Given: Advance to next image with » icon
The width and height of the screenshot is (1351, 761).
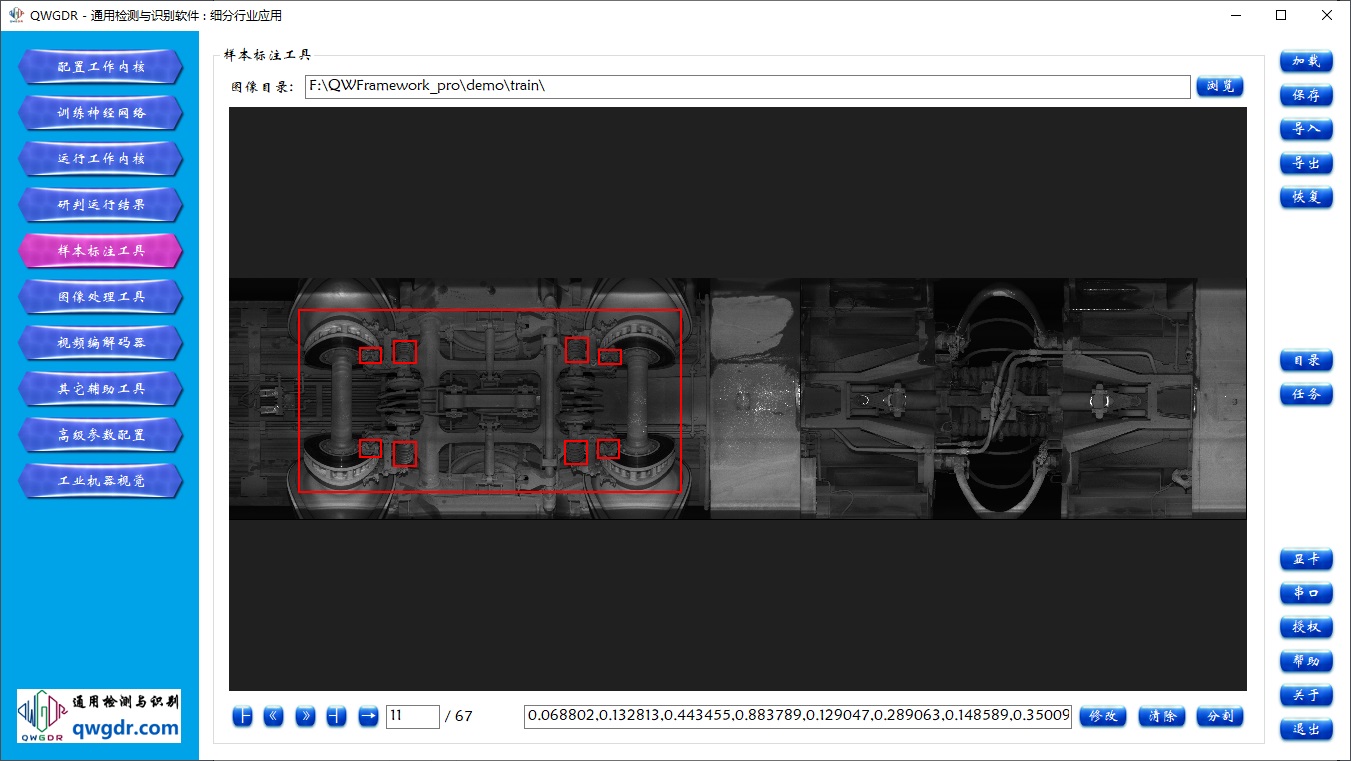Looking at the screenshot, I should (306, 716).
